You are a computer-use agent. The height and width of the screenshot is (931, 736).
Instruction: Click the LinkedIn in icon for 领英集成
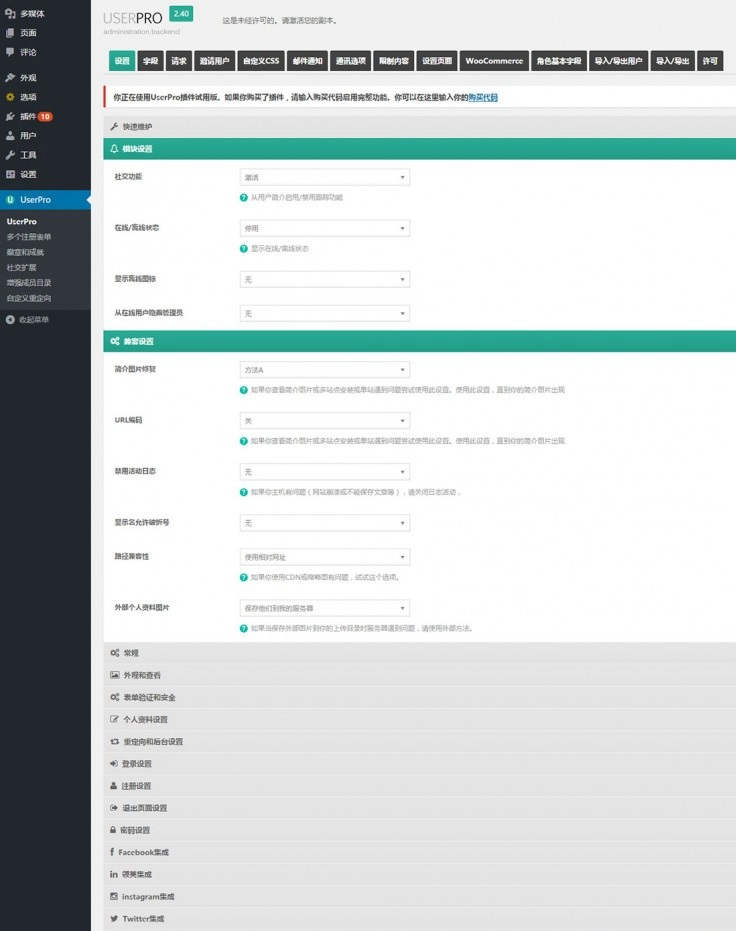tap(113, 874)
